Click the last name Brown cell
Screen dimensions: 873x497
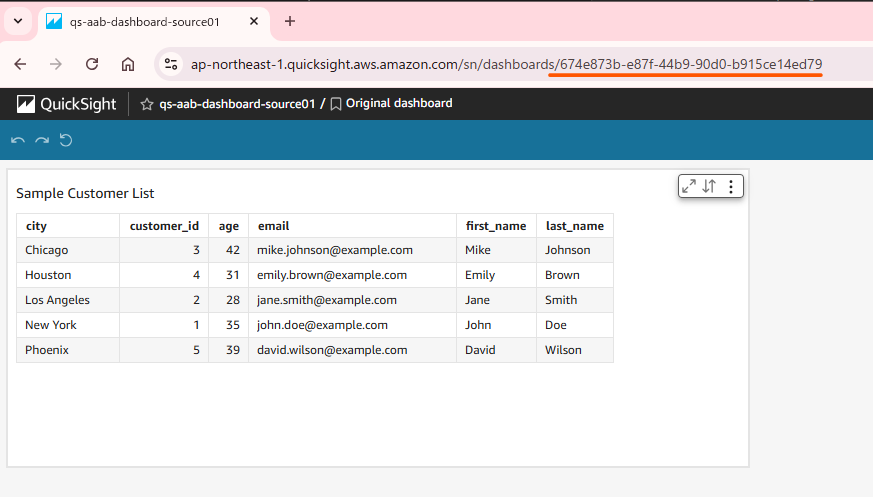(575, 275)
